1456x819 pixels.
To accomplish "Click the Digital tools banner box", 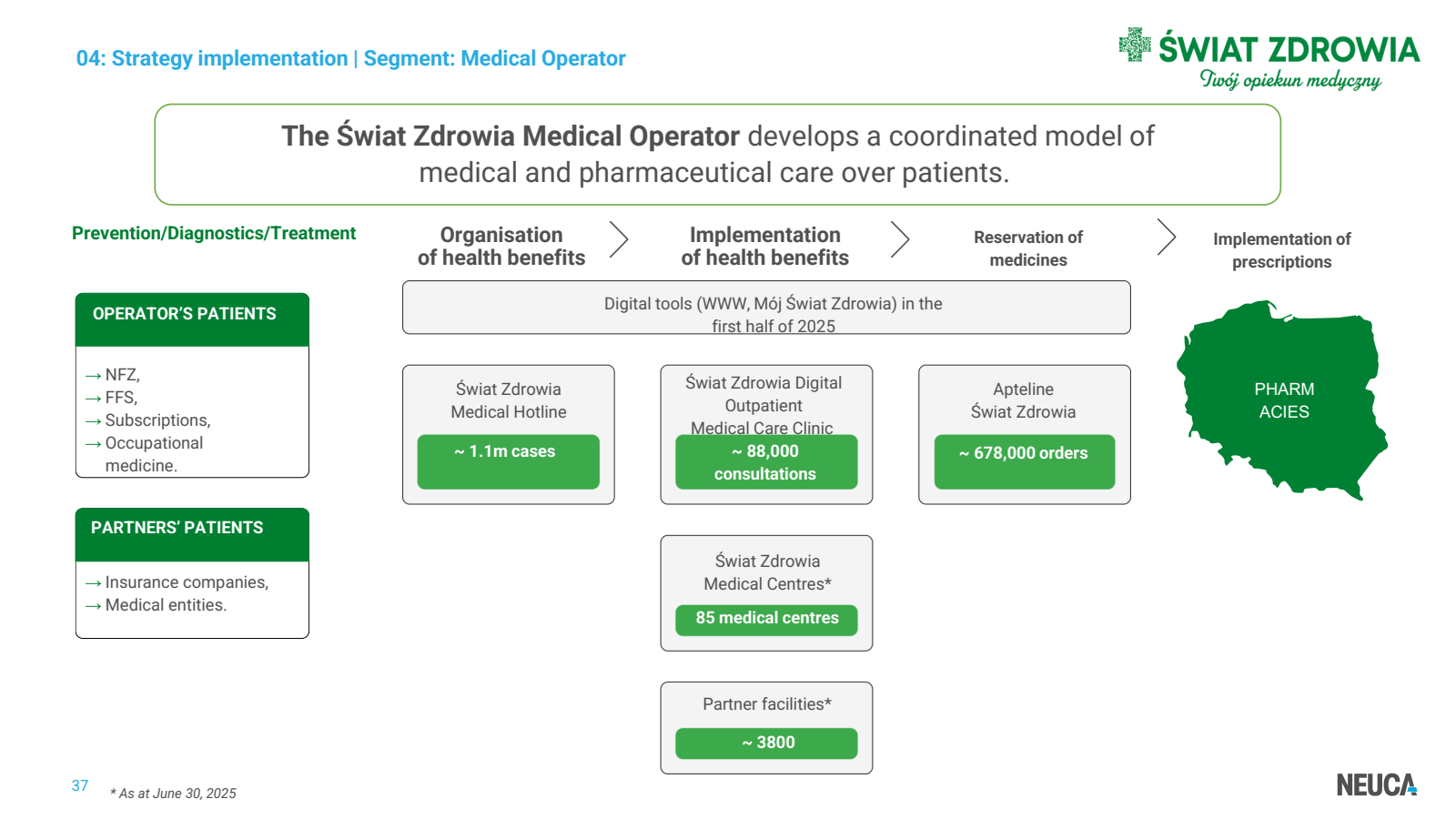I will click(766, 308).
